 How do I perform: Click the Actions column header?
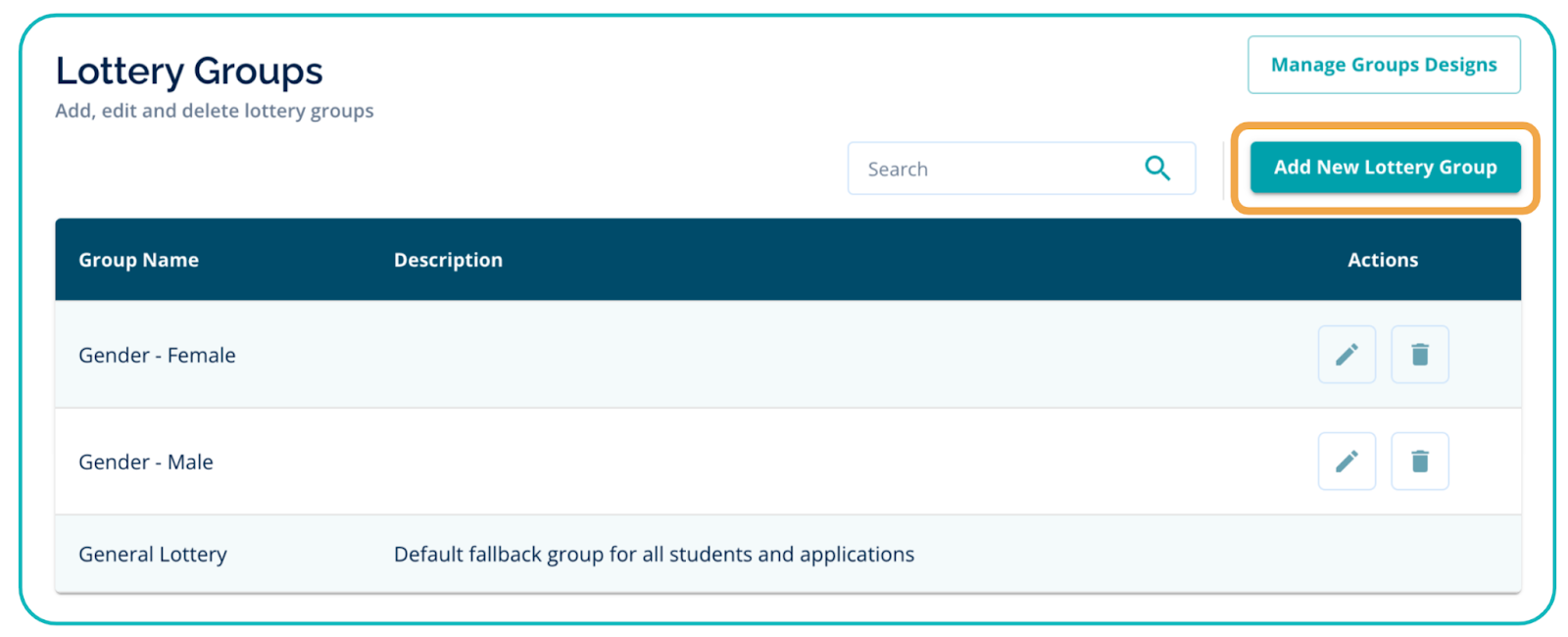click(1382, 260)
